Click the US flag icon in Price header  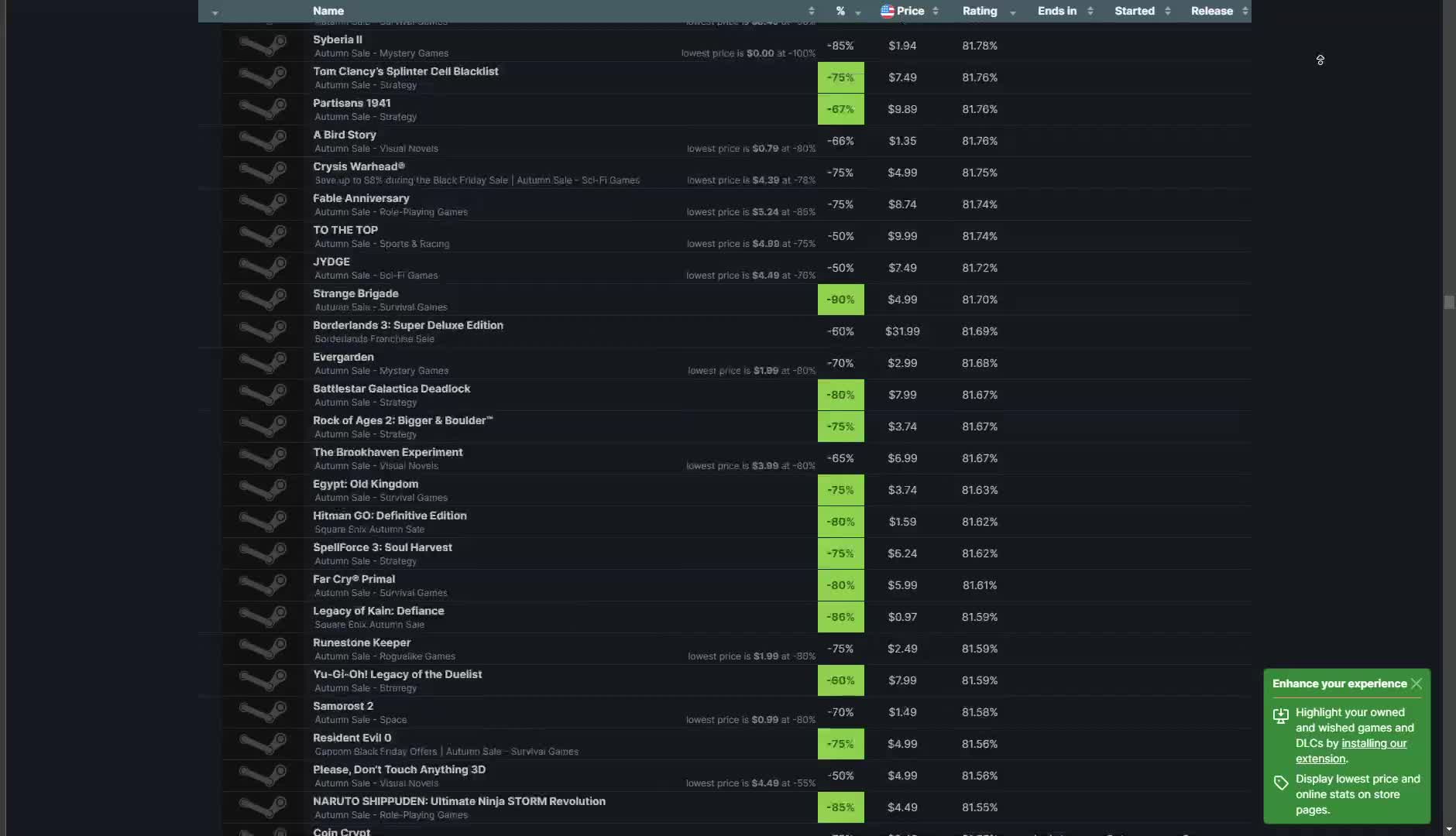tap(888, 11)
